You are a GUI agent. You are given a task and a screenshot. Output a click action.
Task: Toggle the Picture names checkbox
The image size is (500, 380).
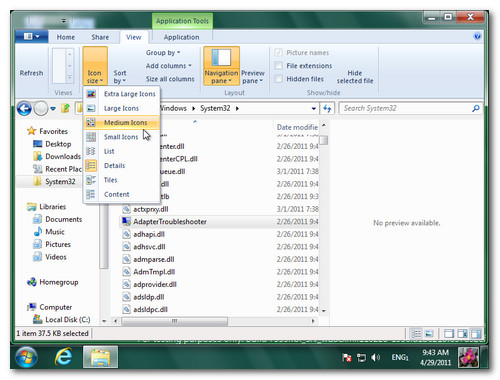tap(279, 53)
